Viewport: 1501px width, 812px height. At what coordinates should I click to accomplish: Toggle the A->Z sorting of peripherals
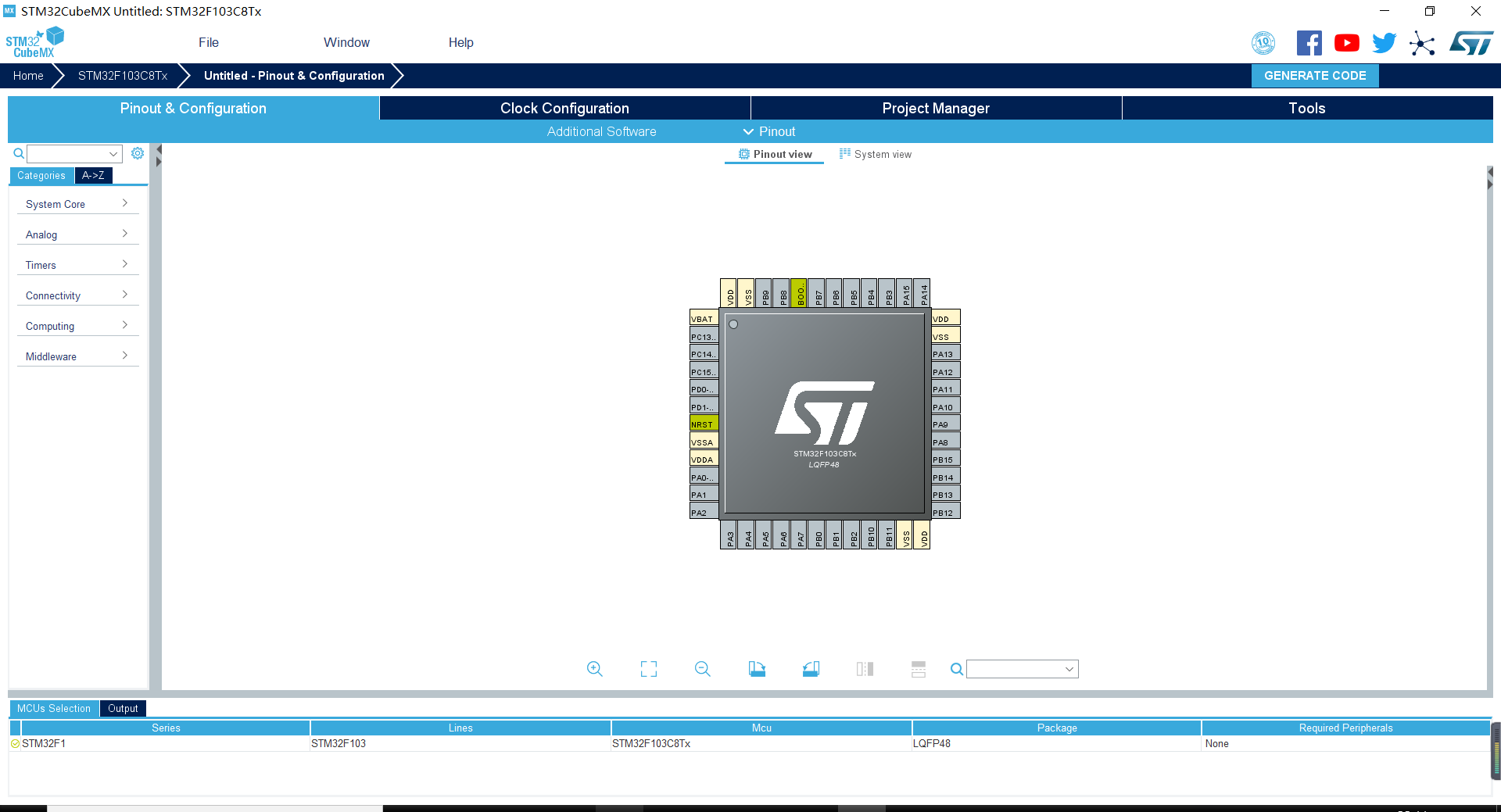click(93, 175)
